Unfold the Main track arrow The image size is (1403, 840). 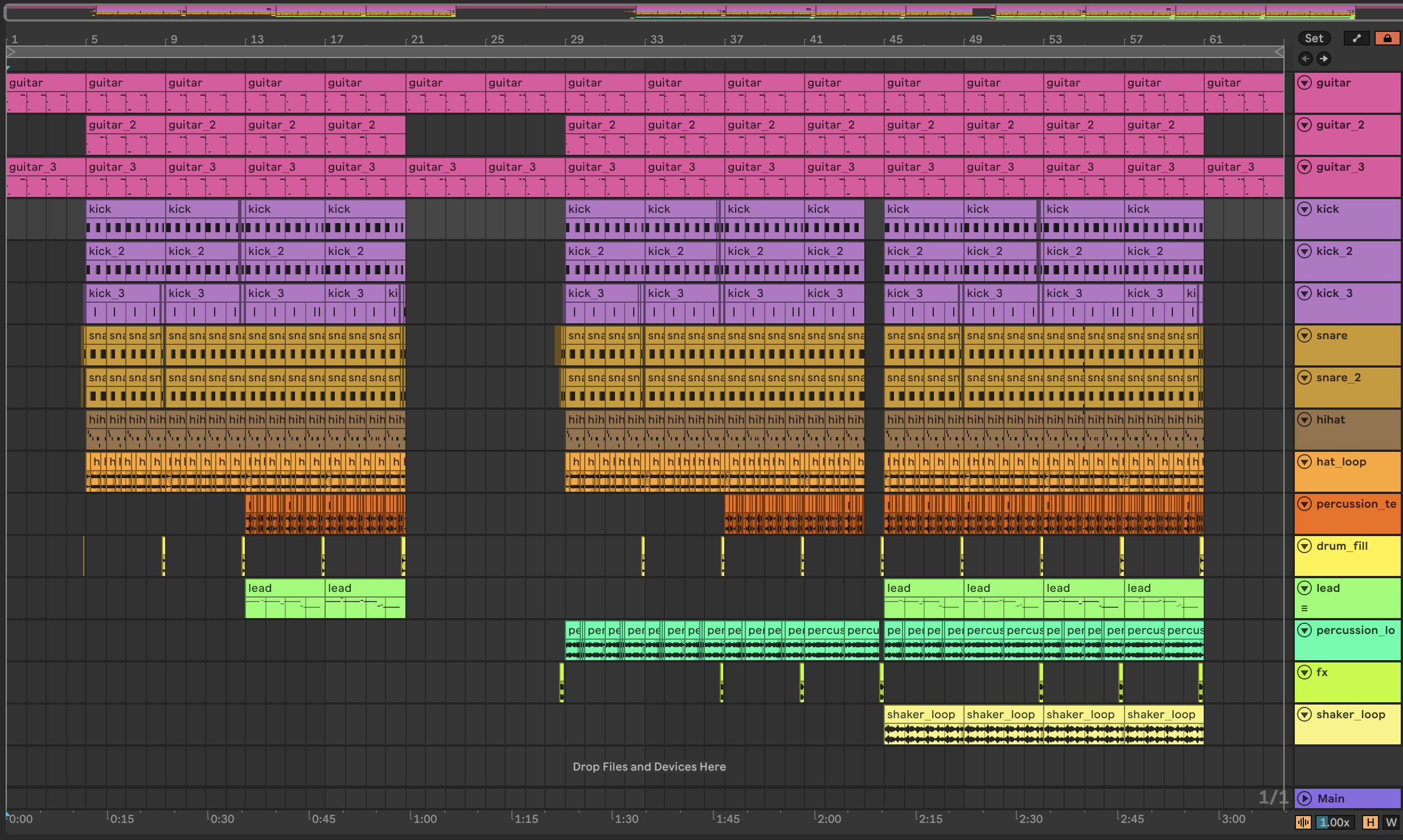click(1304, 798)
